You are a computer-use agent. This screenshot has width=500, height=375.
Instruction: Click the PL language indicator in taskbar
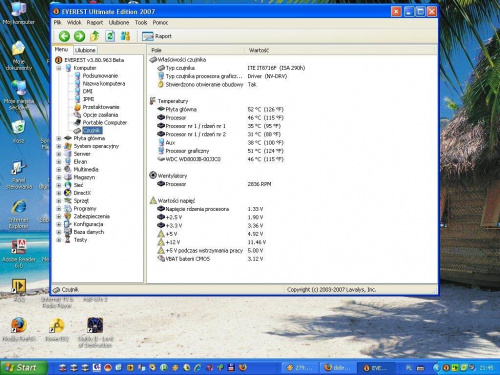(x=409, y=368)
